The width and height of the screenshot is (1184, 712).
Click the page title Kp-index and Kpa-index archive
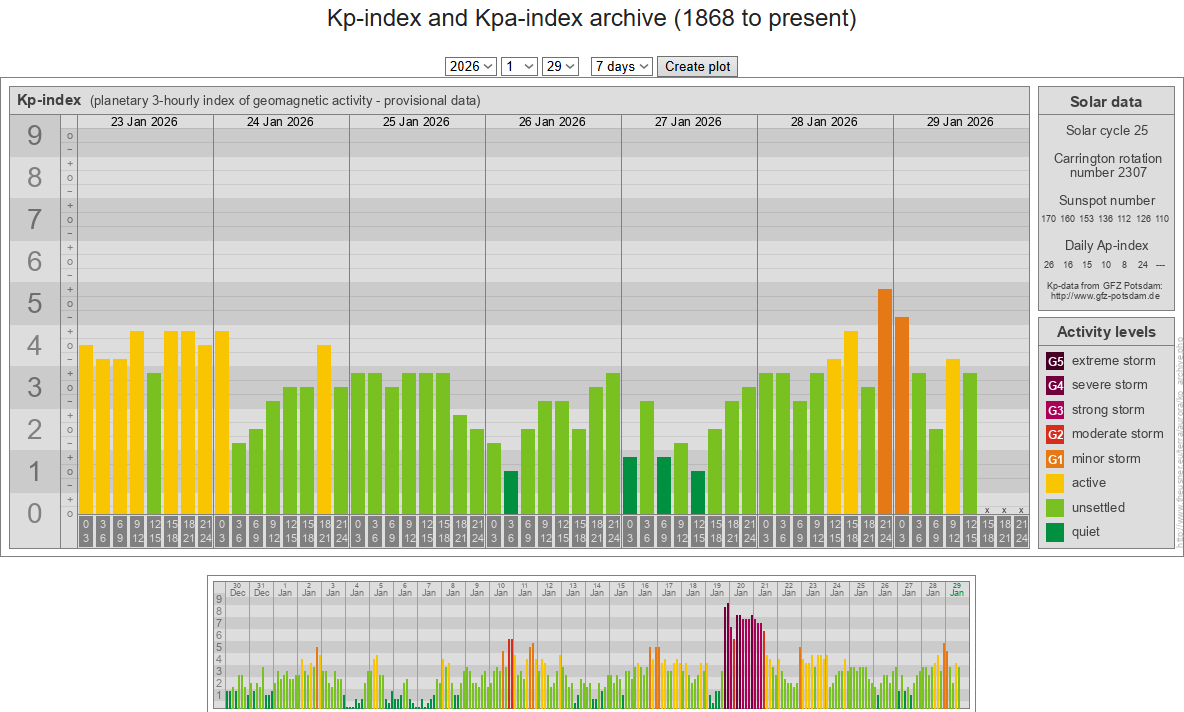pyautogui.click(x=591, y=18)
